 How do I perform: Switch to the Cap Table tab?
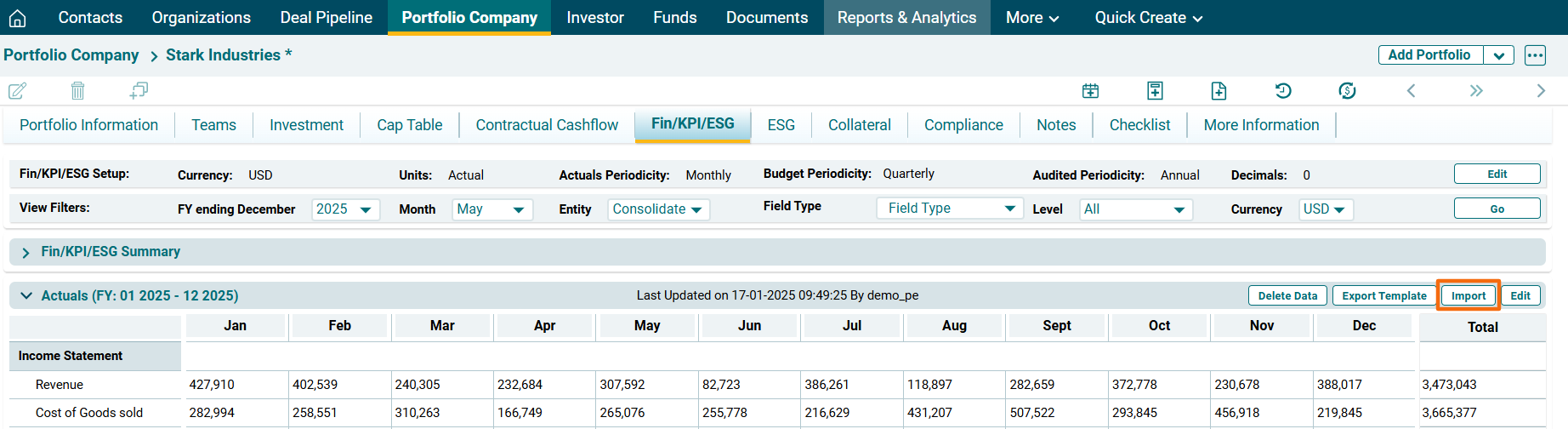(x=409, y=125)
